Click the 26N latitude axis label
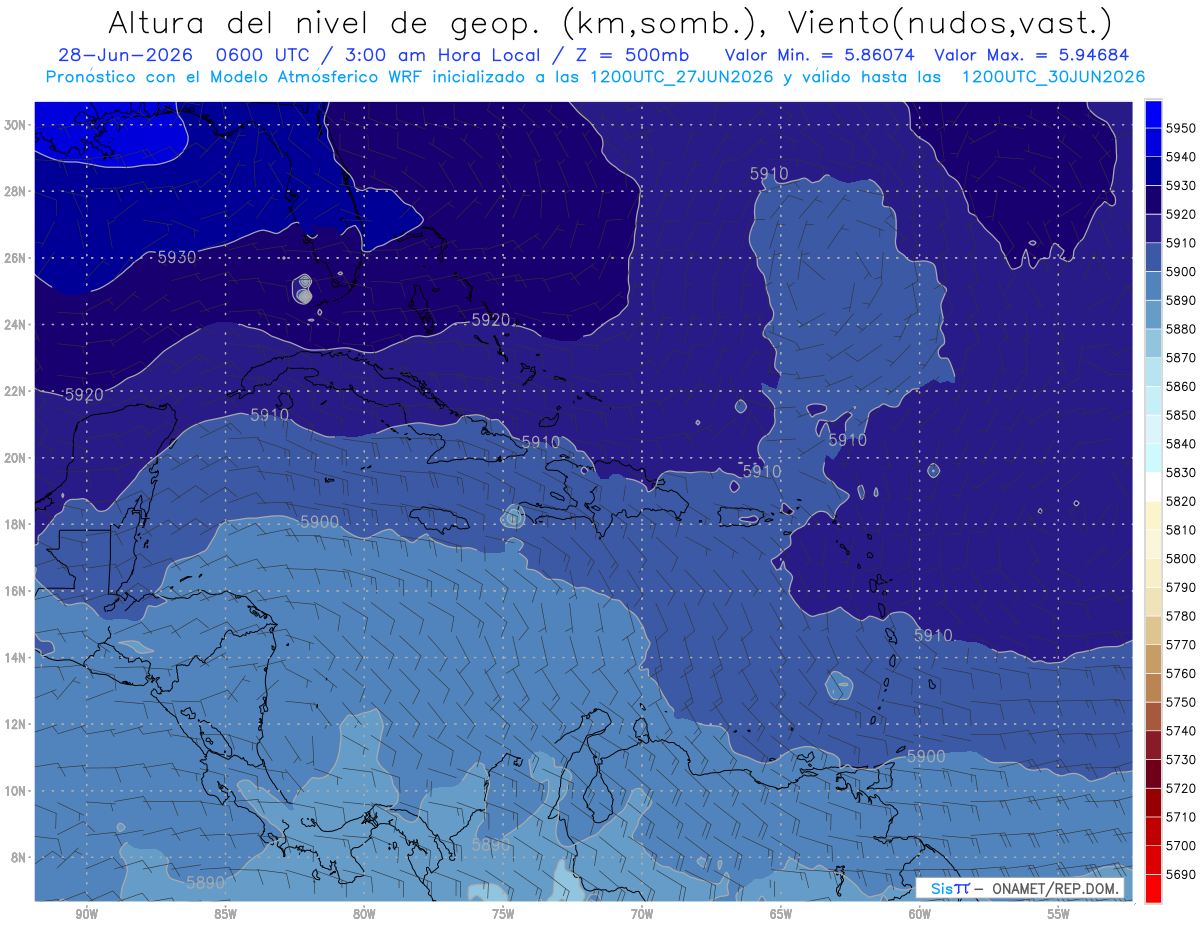This screenshot has height=927, width=1200. 16,258
